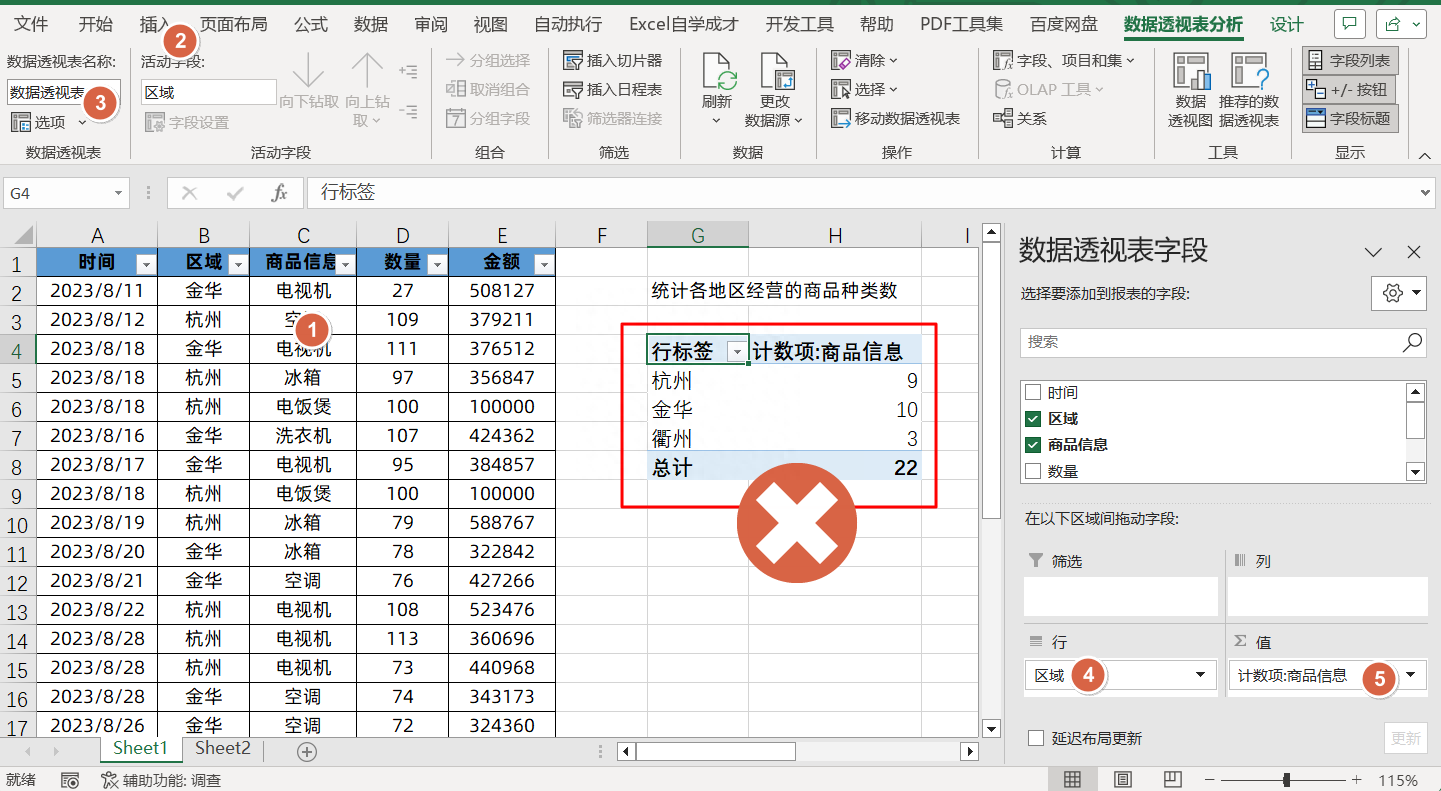Click 移动数据透视表

pyautogui.click(x=895, y=119)
